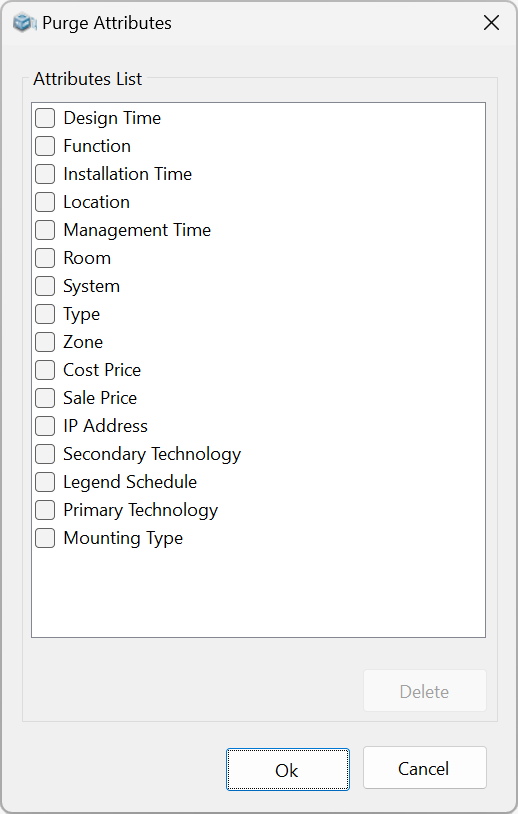The image size is (518, 814).
Task: Enable the Location attribute checkbox
Action: (45, 202)
